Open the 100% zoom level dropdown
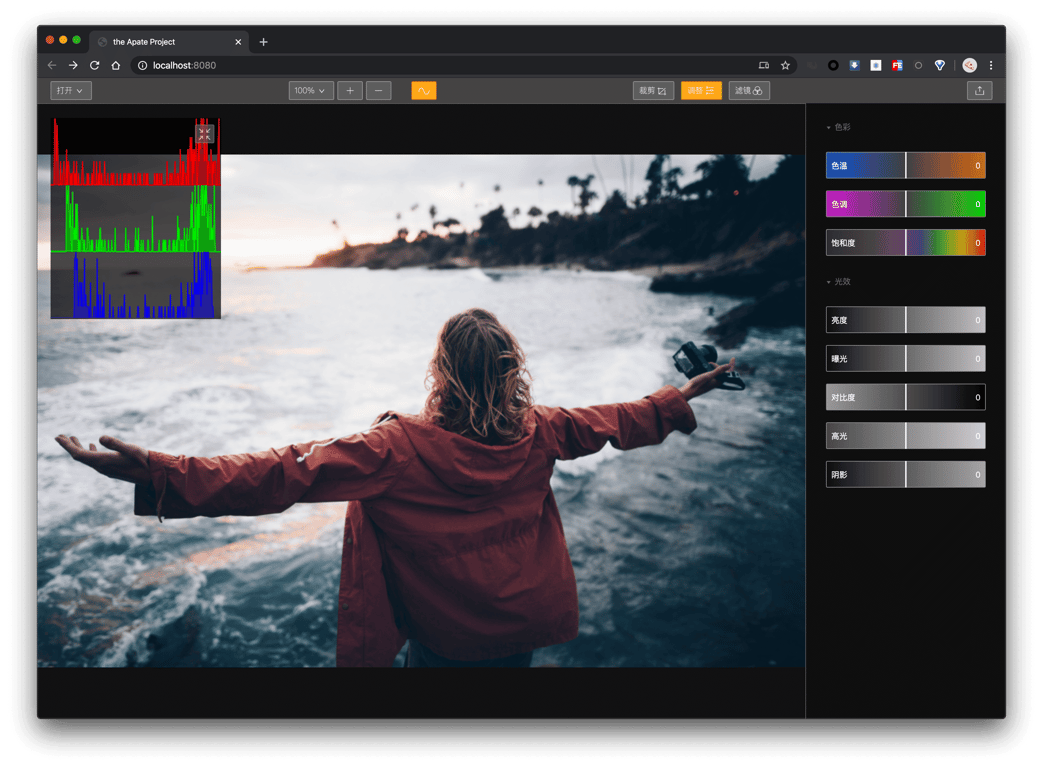This screenshot has width=1043, height=768. pyautogui.click(x=311, y=91)
